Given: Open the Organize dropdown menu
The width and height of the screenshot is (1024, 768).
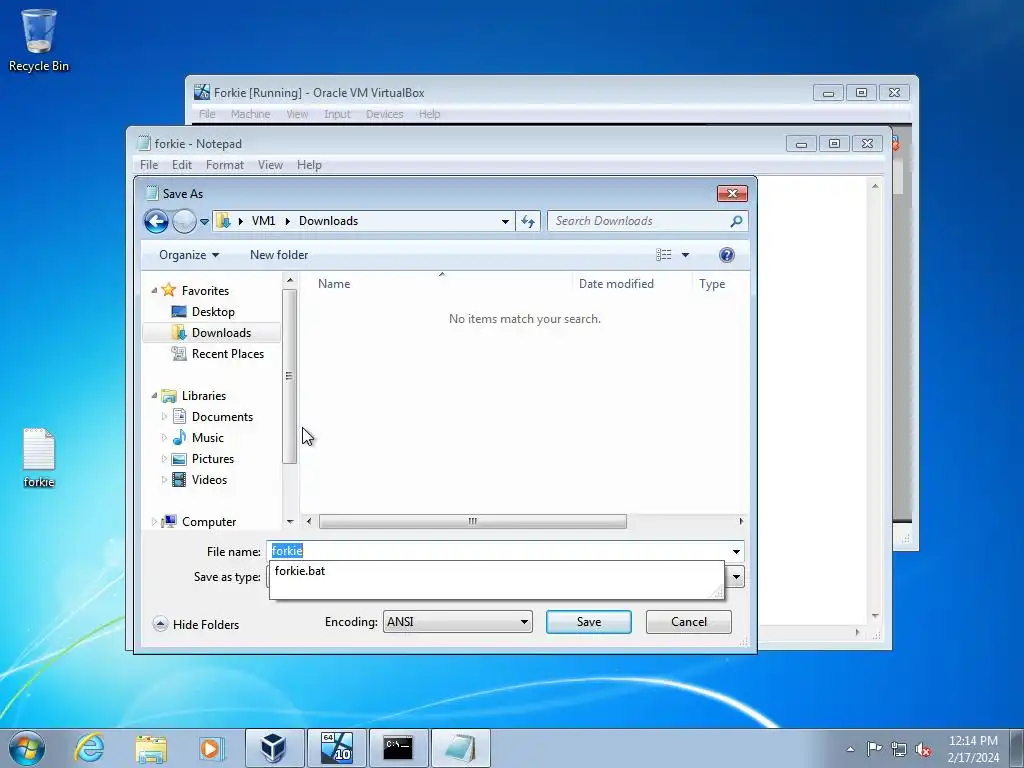Looking at the screenshot, I should (189, 255).
